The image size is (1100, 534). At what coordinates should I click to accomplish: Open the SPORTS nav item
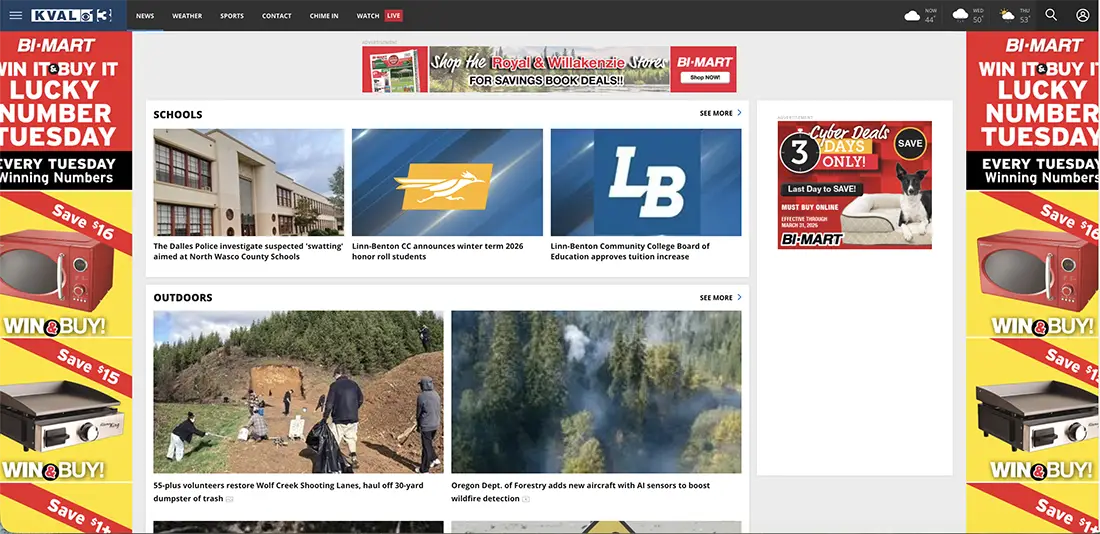point(232,15)
